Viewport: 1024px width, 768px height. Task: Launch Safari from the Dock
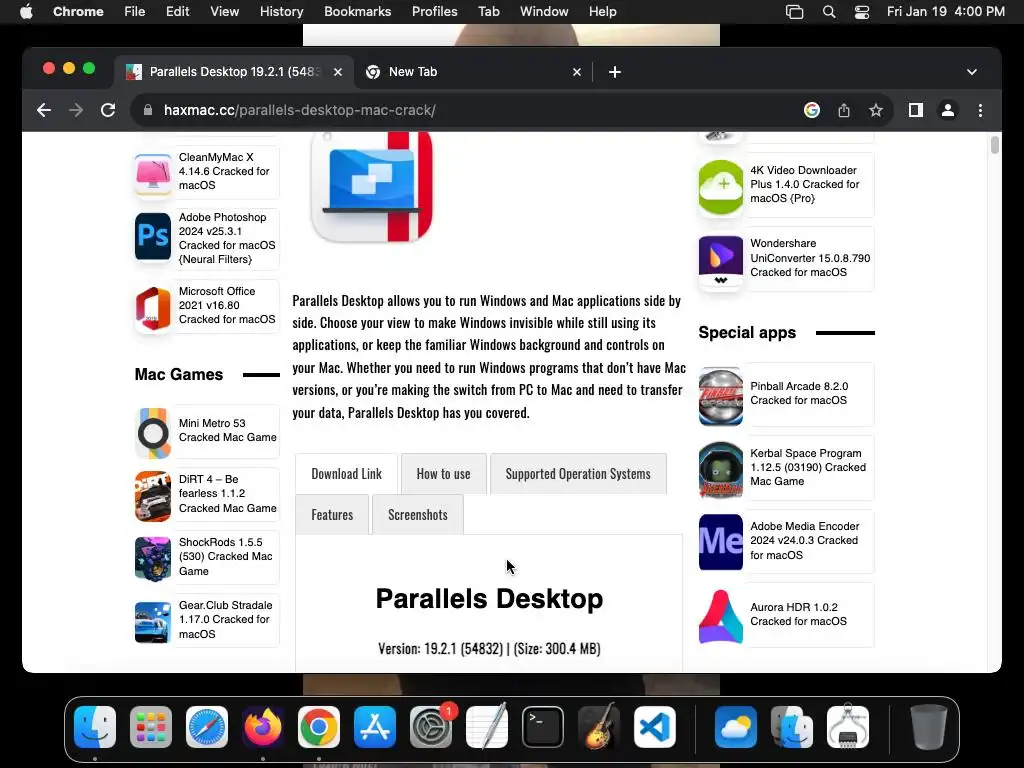pos(207,727)
